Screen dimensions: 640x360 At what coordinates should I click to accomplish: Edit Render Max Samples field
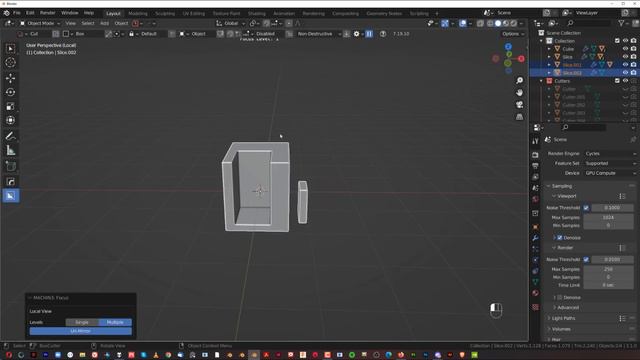[x=608, y=269]
